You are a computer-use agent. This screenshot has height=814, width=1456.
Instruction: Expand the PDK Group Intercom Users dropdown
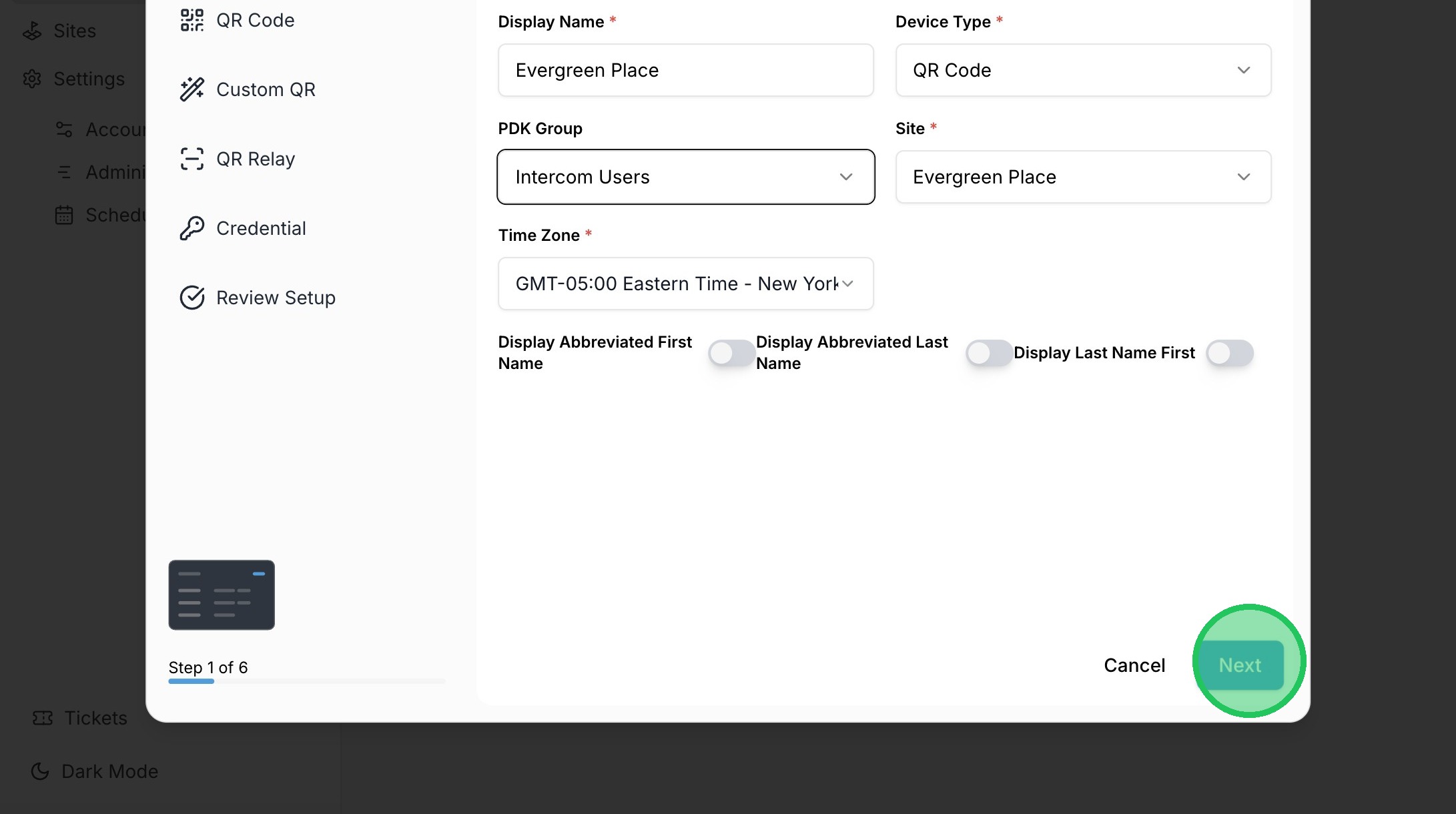(685, 177)
